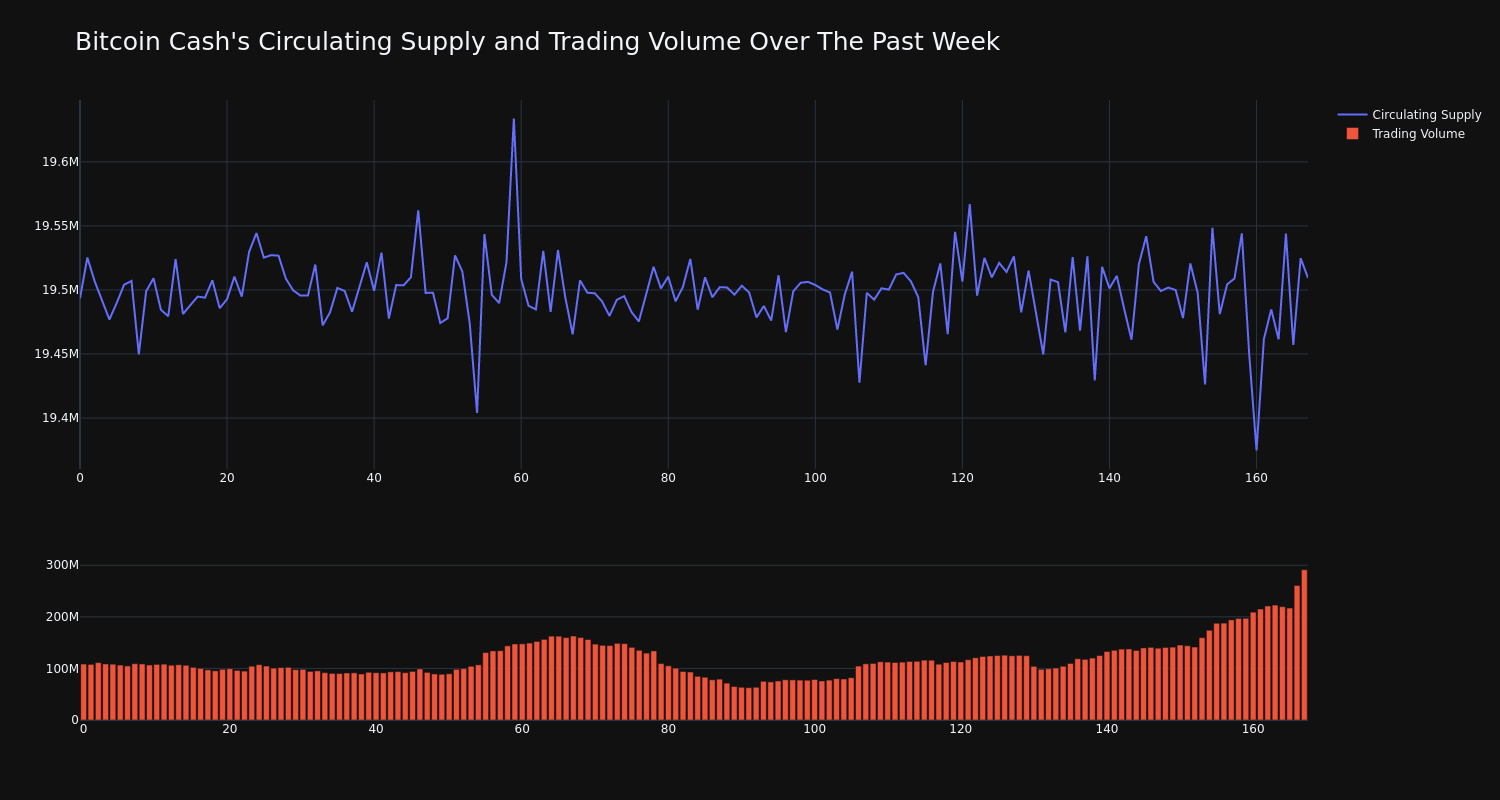Click the 100M volume axis label
The height and width of the screenshot is (800, 1500).
tap(62, 668)
